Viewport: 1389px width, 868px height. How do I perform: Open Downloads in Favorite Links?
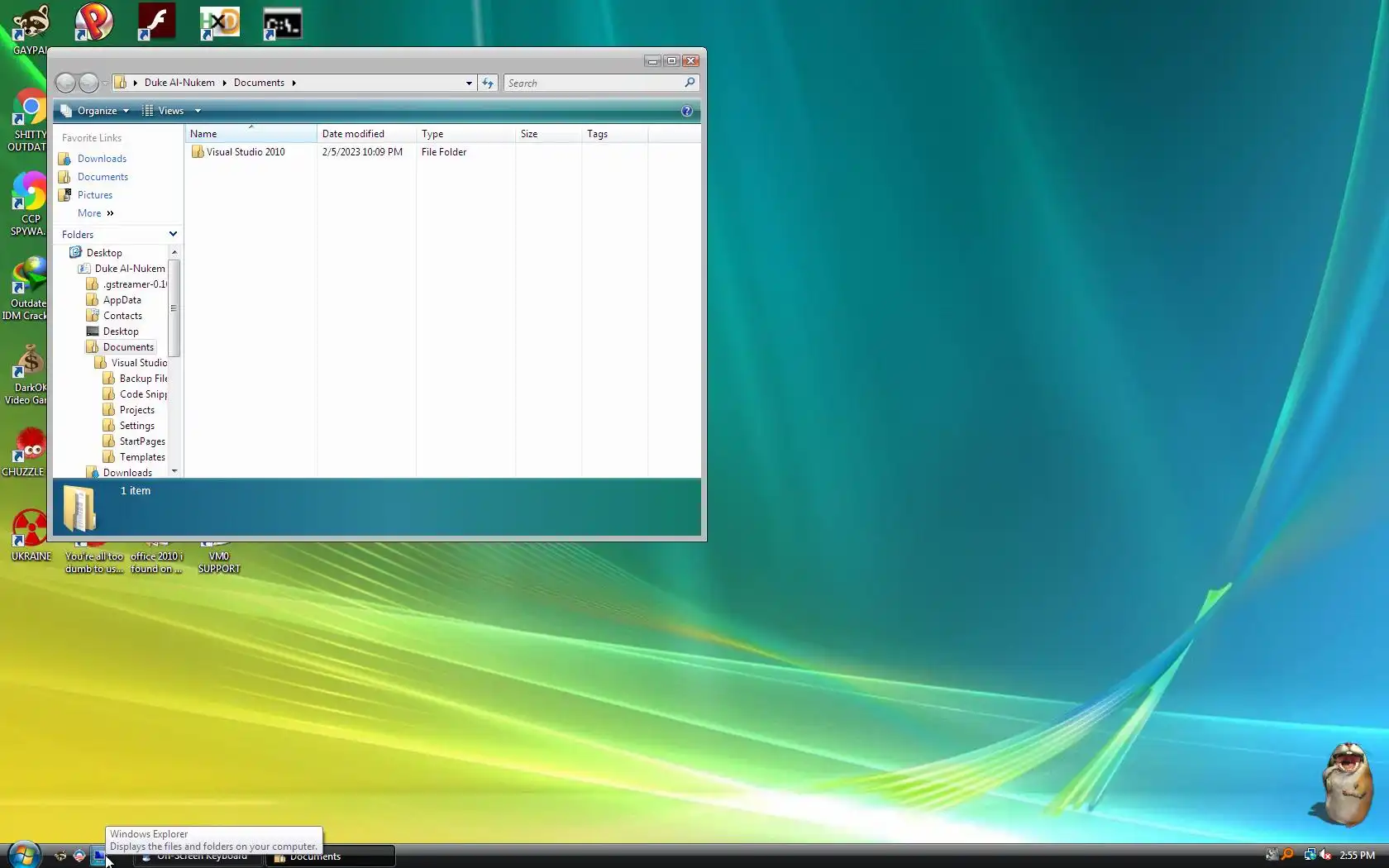tap(102, 159)
